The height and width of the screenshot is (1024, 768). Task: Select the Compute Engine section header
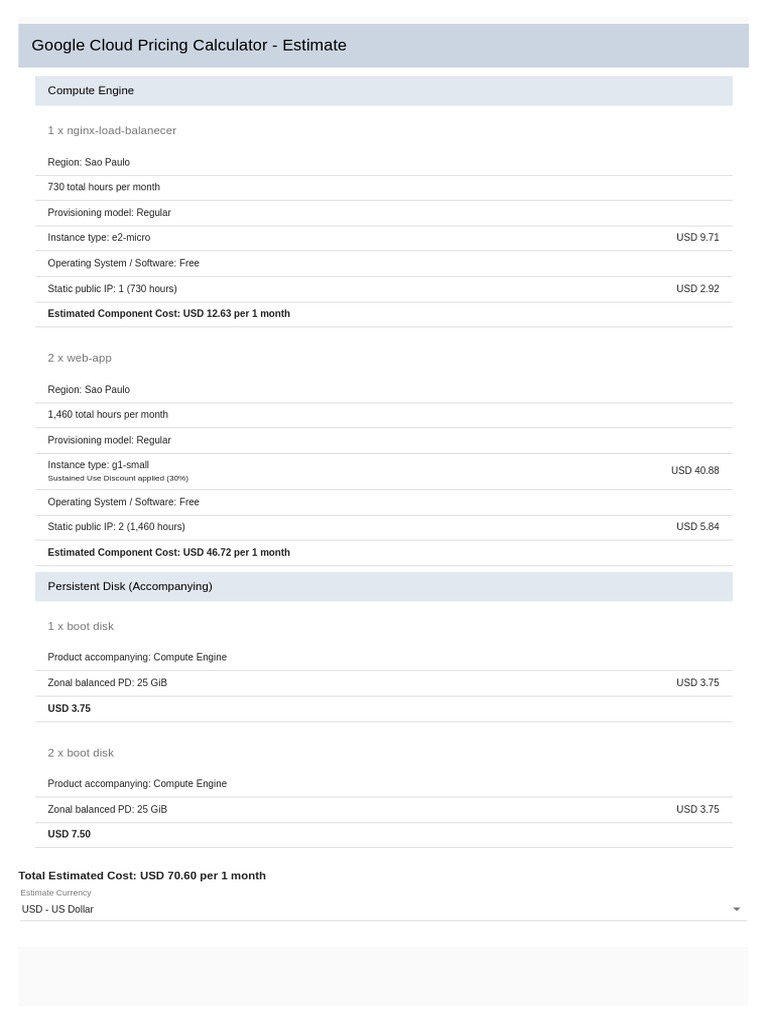tap(91, 91)
